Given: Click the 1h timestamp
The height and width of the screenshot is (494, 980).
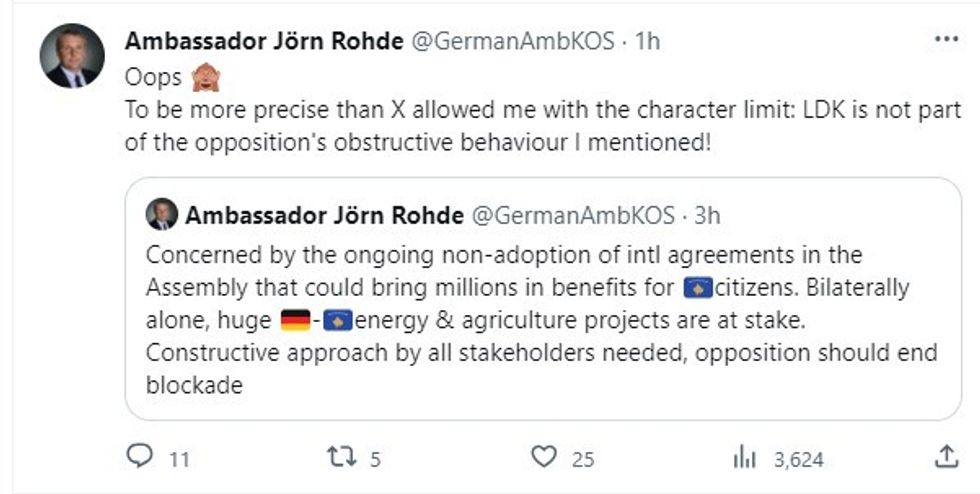Looking at the screenshot, I should click(648, 42).
